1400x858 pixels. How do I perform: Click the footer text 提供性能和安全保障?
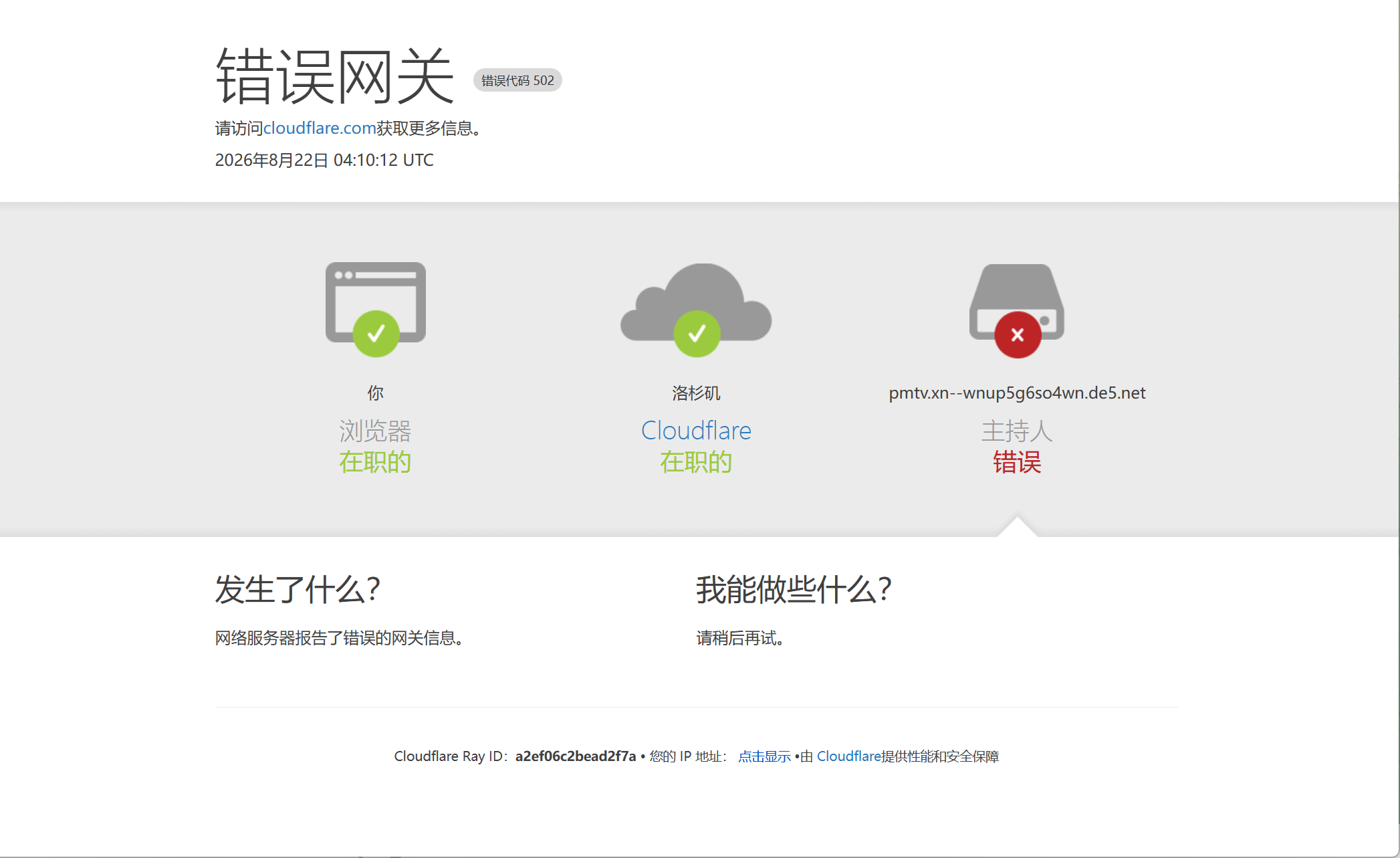[940, 756]
